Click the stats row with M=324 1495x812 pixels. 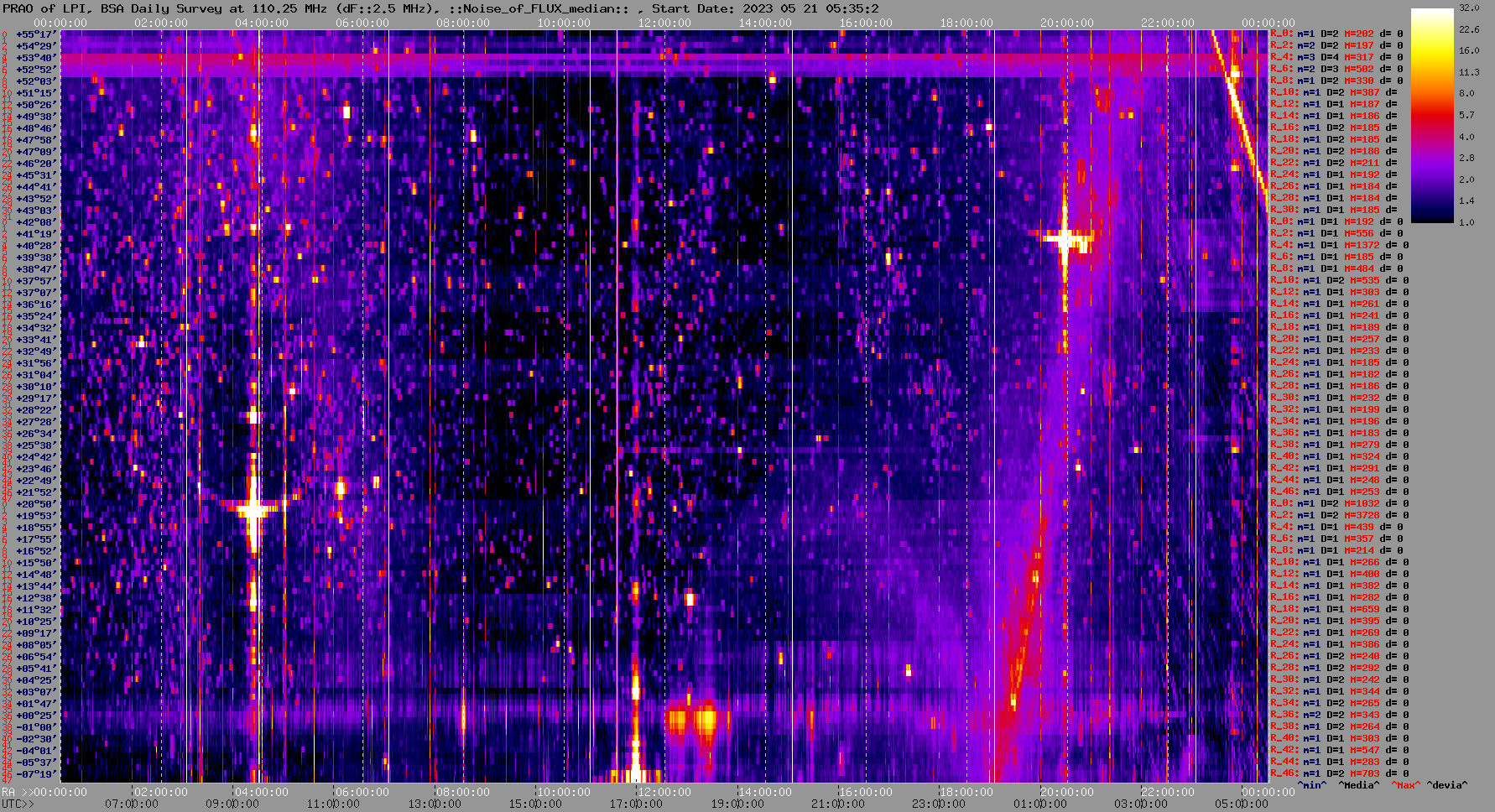click(1339, 456)
